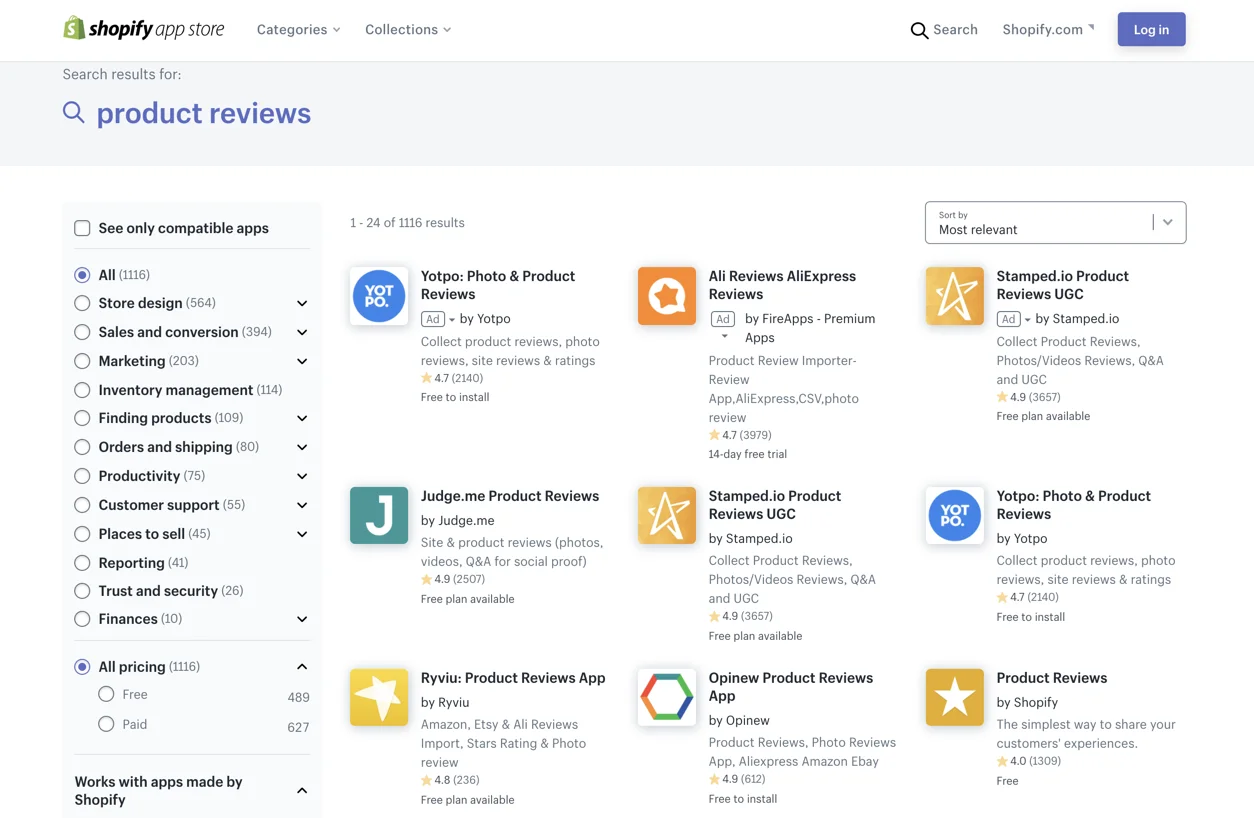Open the Categories menu
This screenshot has width=1254, height=818.
pos(298,29)
